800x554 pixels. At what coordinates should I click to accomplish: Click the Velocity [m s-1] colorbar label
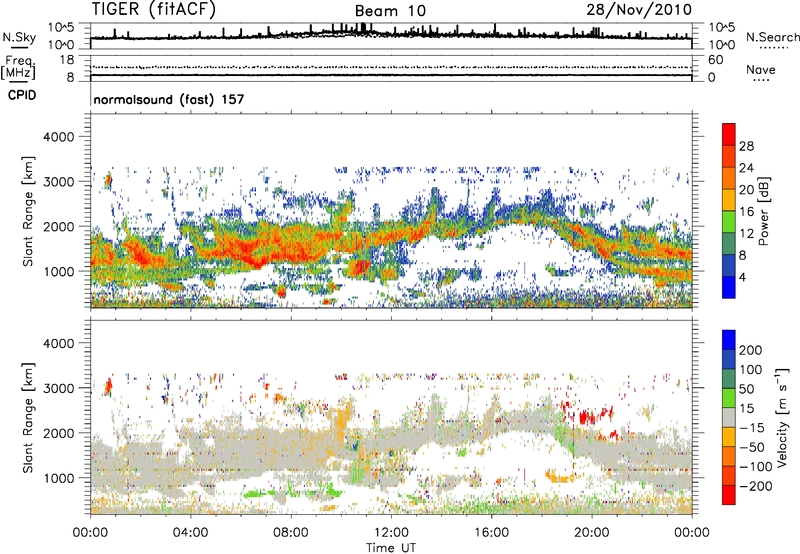click(x=781, y=417)
